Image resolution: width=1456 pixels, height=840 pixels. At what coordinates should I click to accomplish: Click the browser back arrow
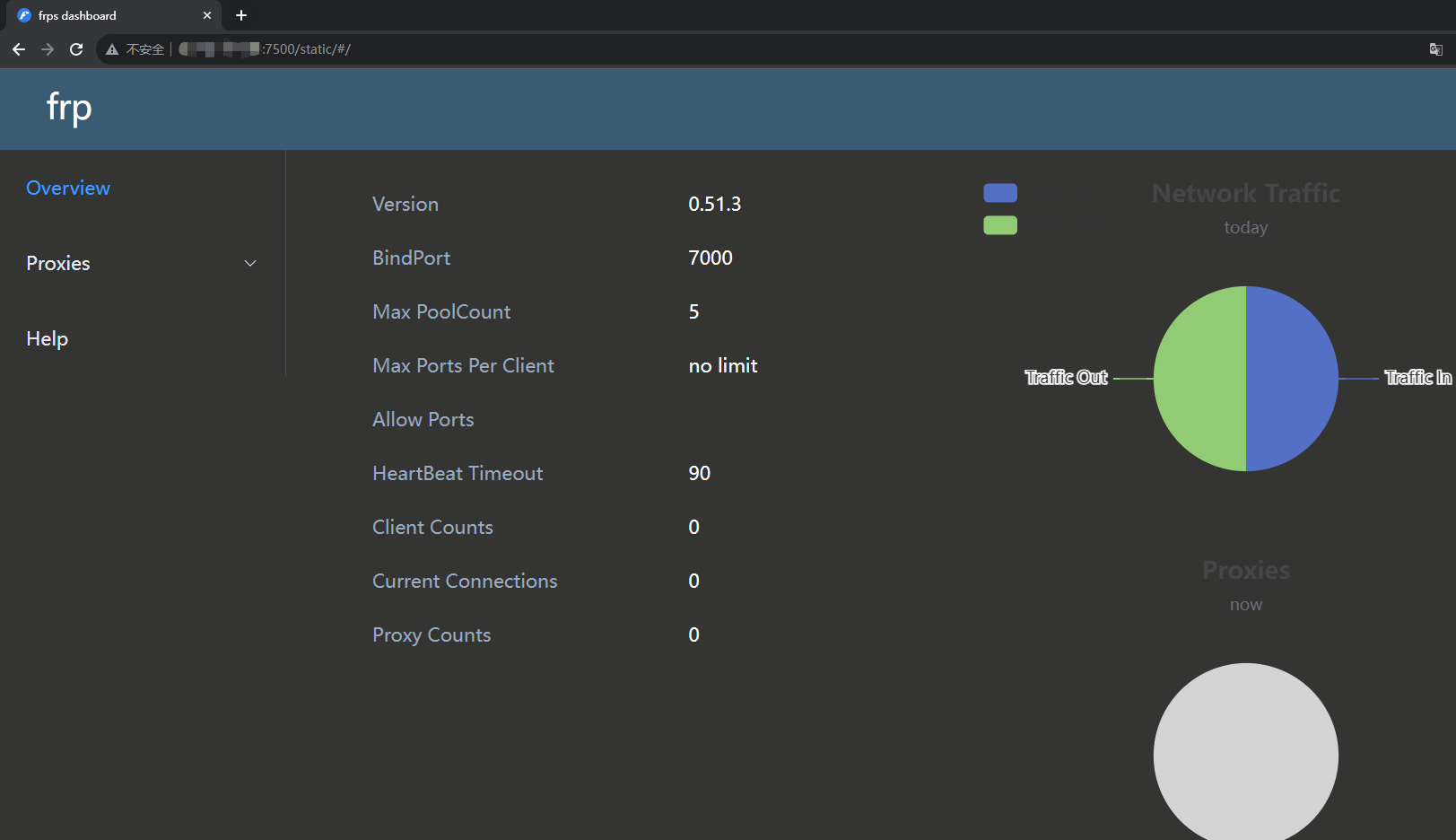19,49
